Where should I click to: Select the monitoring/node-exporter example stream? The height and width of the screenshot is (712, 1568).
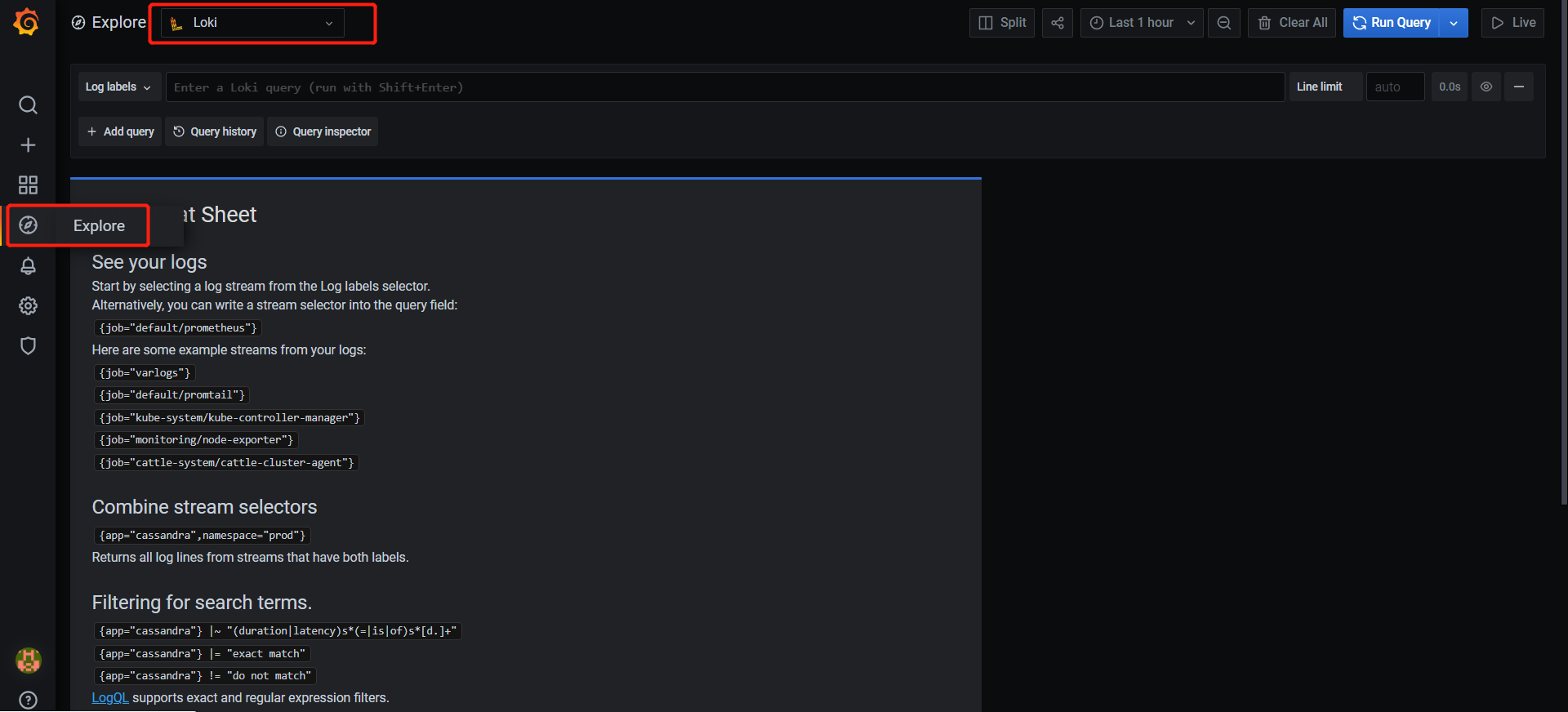click(196, 440)
